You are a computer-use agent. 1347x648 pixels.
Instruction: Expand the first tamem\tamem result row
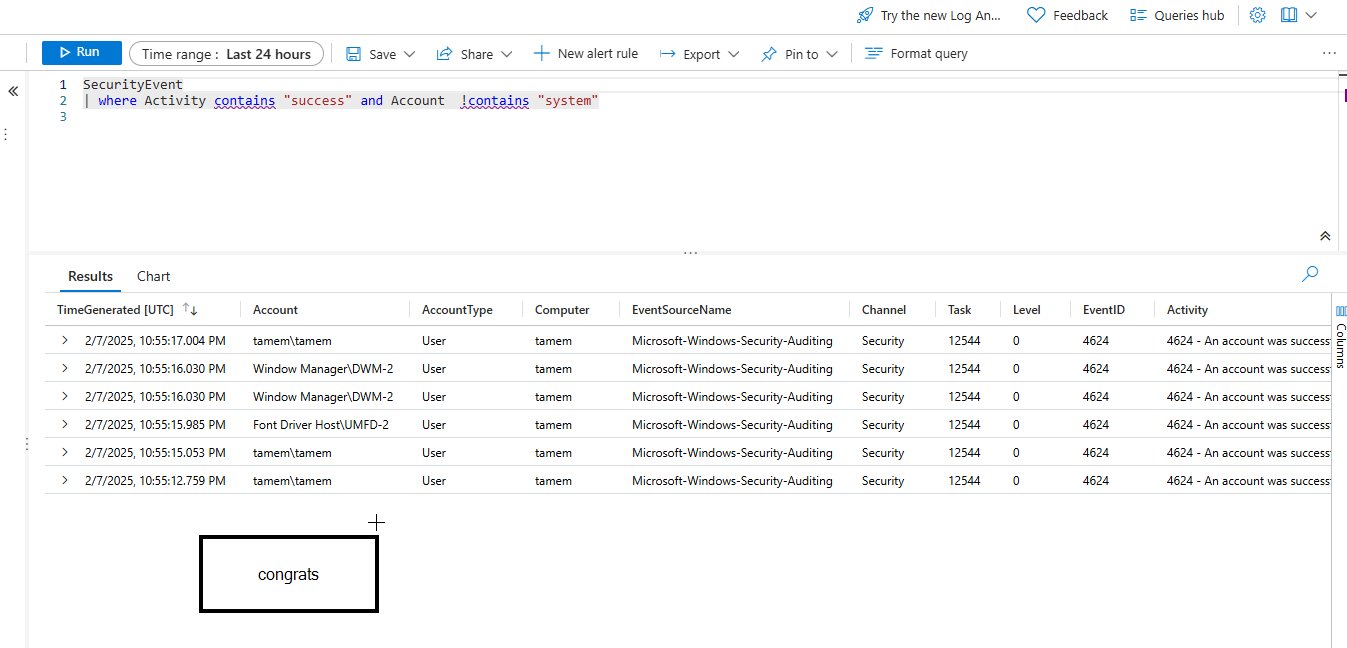click(65, 341)
